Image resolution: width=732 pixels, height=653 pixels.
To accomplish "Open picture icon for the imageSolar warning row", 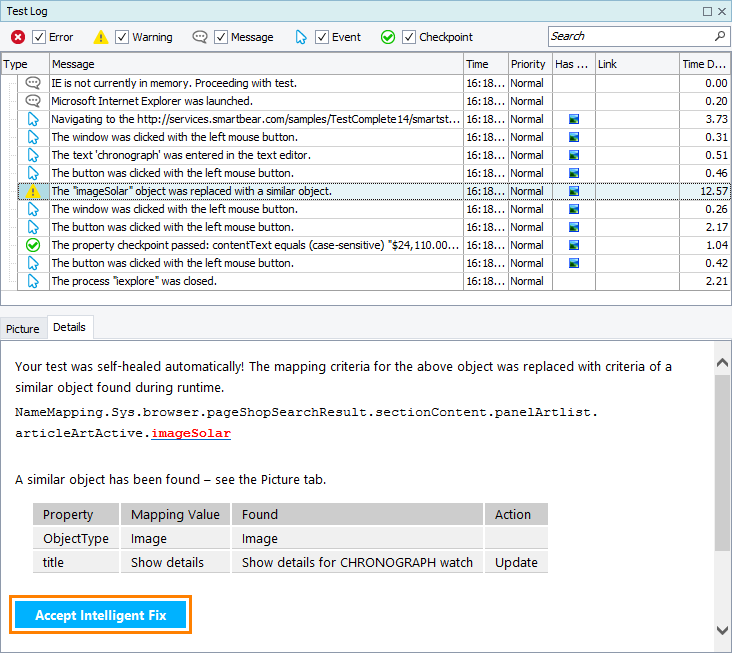I will tap(574, 191).
